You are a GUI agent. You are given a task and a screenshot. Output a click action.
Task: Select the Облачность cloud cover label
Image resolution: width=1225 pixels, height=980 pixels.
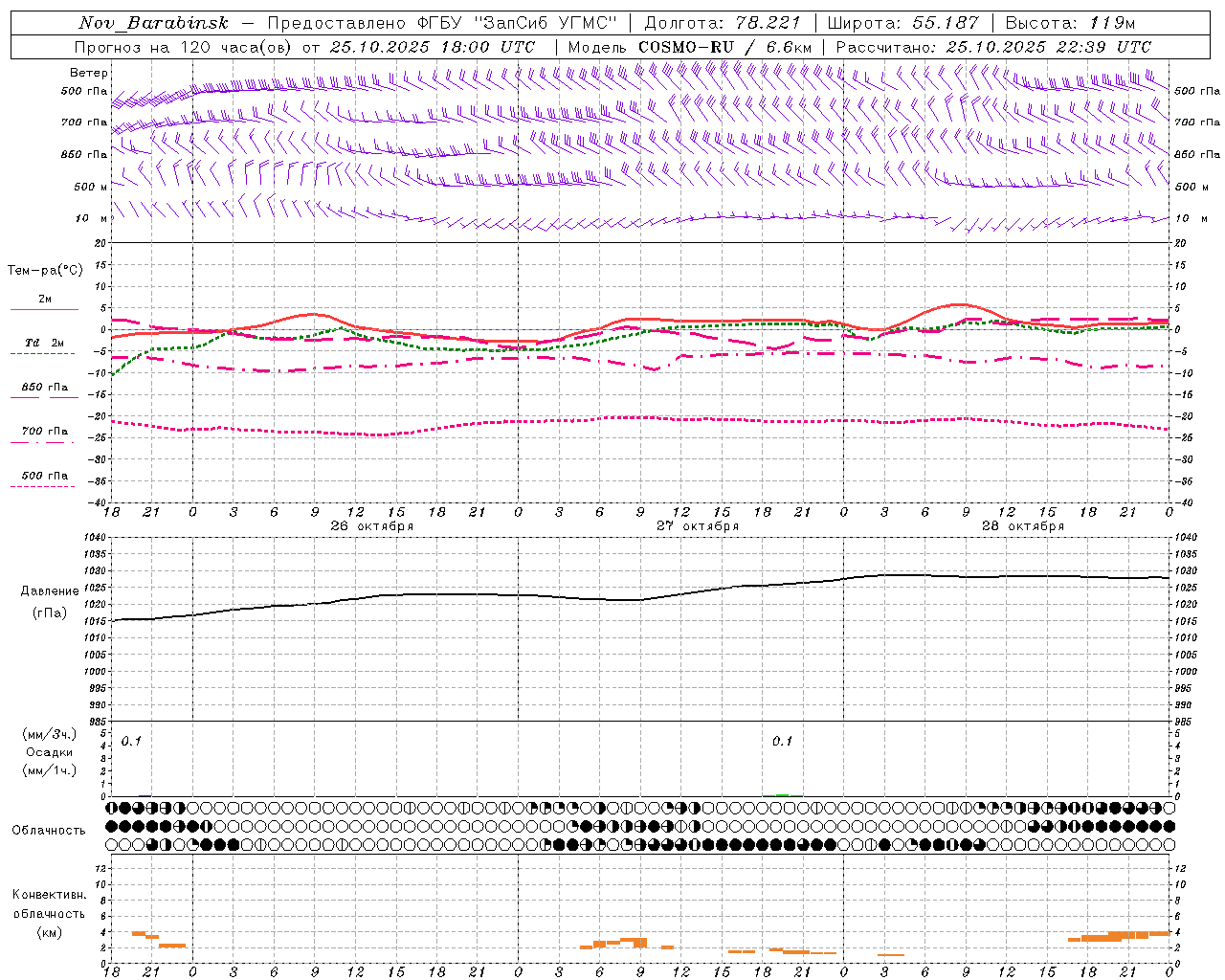pyautogui.click(x=49, y=830)
